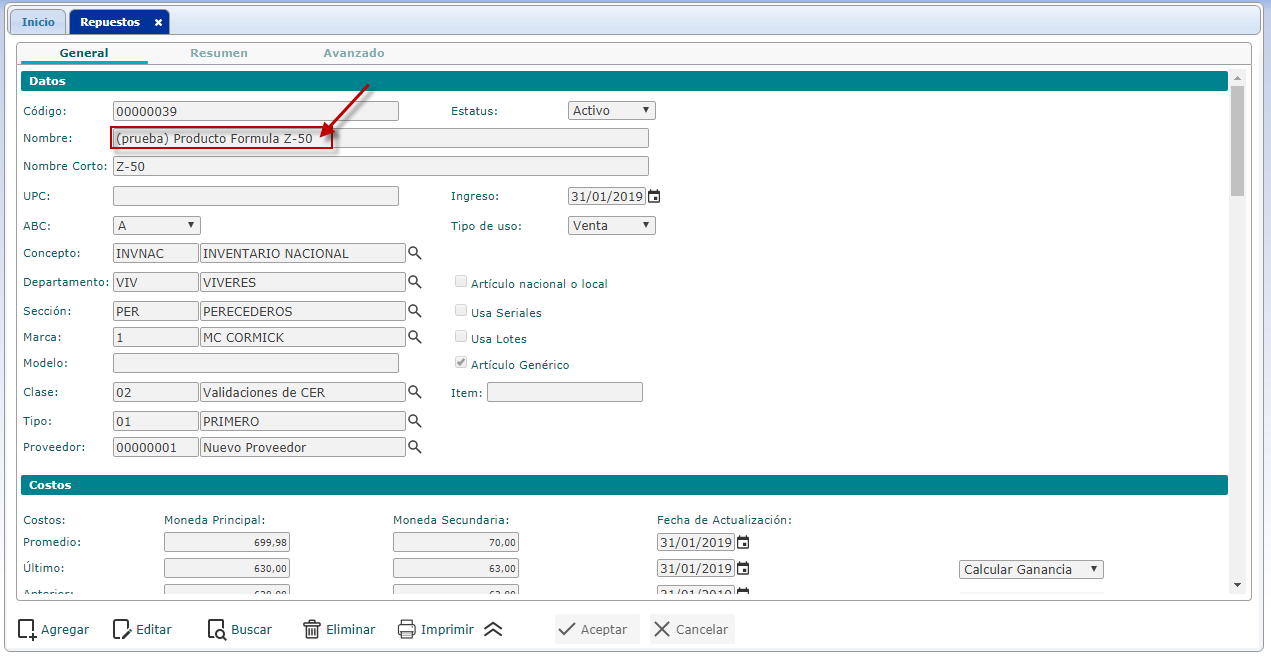
Task: Toggle the Usa Seriales checkbox
Action: coord(461,311)
